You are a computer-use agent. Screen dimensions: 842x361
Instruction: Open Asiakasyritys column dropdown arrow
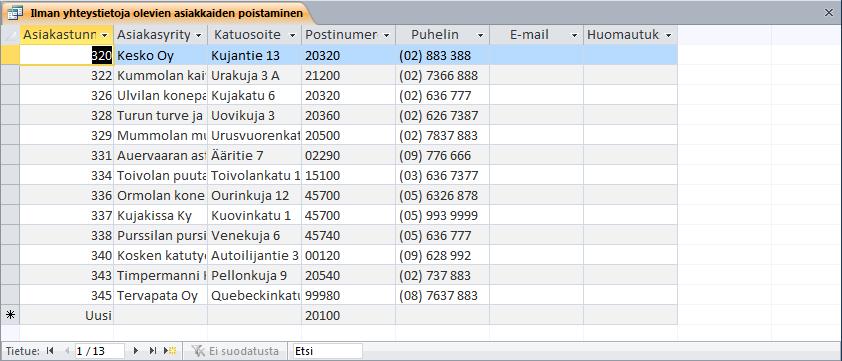[199, 35]
